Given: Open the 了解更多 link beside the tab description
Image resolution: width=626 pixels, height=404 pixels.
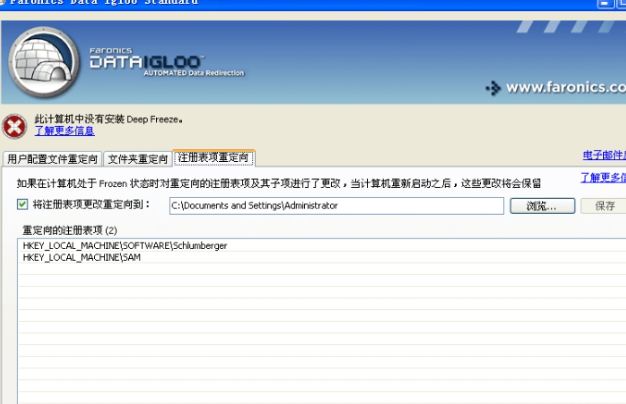Looking at the screenshot, I should pos(603,177).
